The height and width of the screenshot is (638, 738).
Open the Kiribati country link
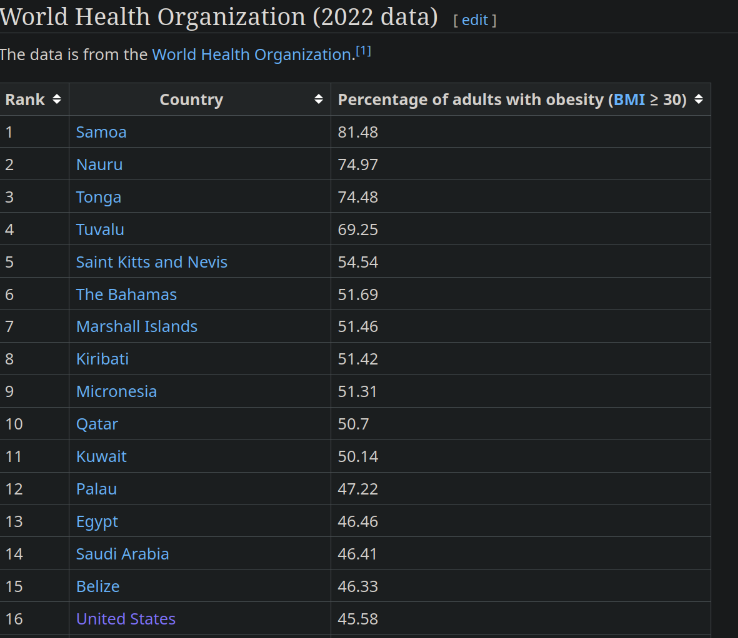click(103, 359)
